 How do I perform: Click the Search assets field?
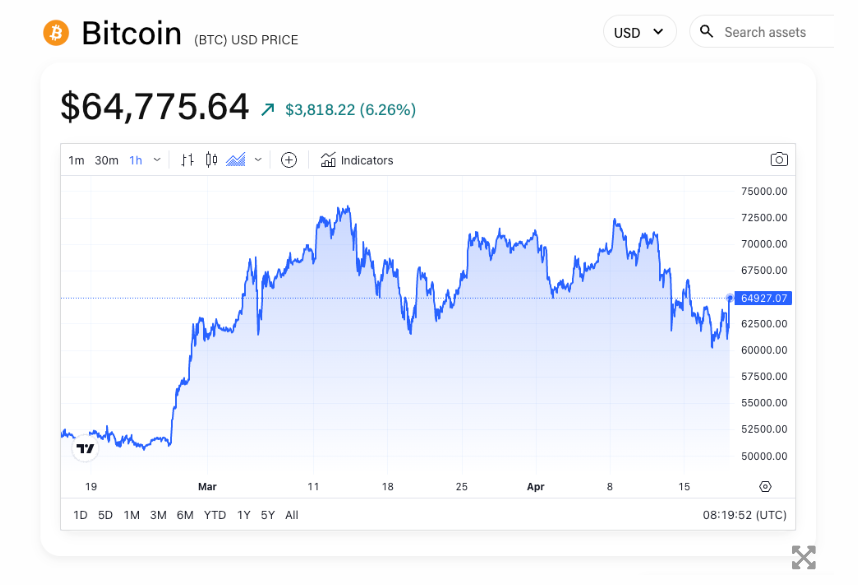point(770,32)
